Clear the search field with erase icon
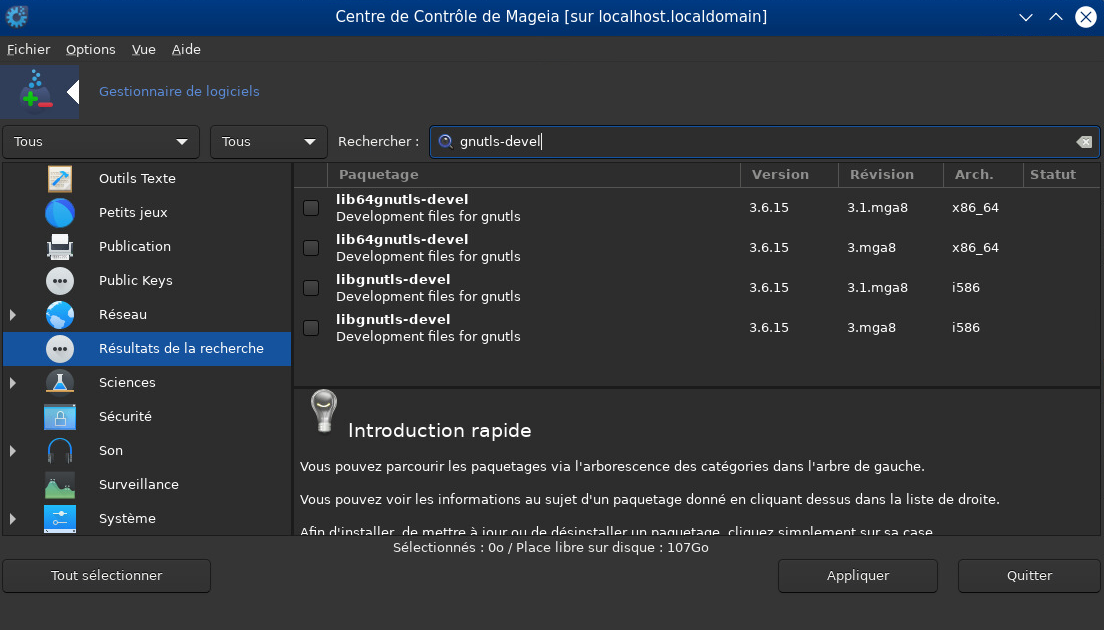This screenshot has height=630, width=1104. pos(1084,142)
